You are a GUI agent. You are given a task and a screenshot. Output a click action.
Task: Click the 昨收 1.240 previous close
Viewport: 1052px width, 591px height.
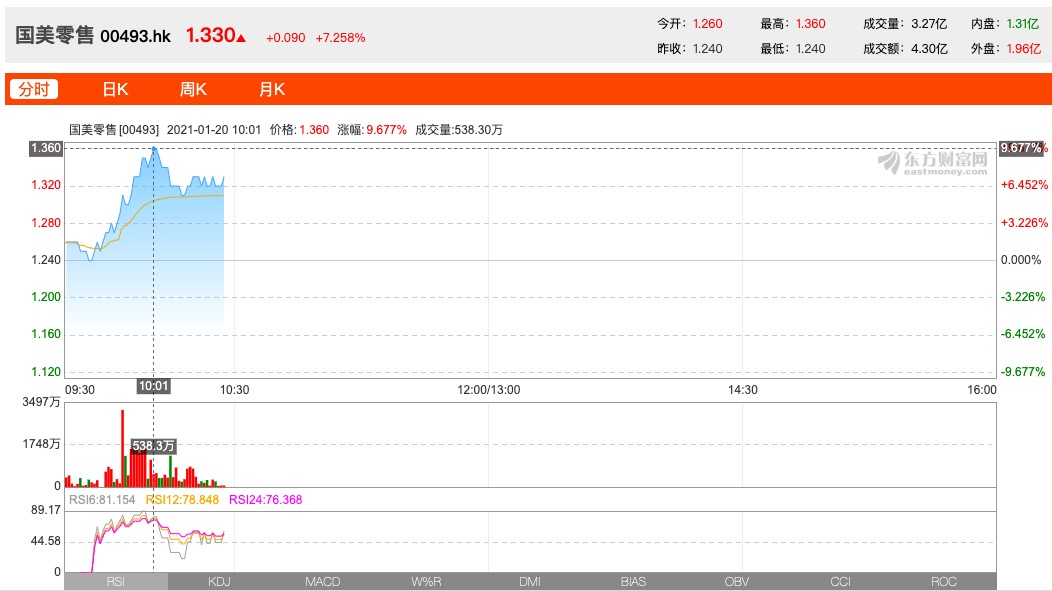tap(690, 48)
